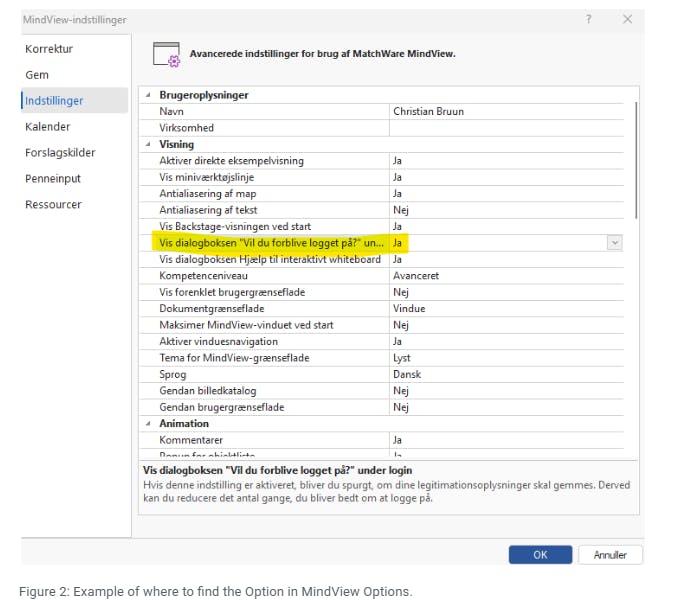
Task: Select the Vis forenklet brugergrænseflade row
Action: [x=382, y=292]
